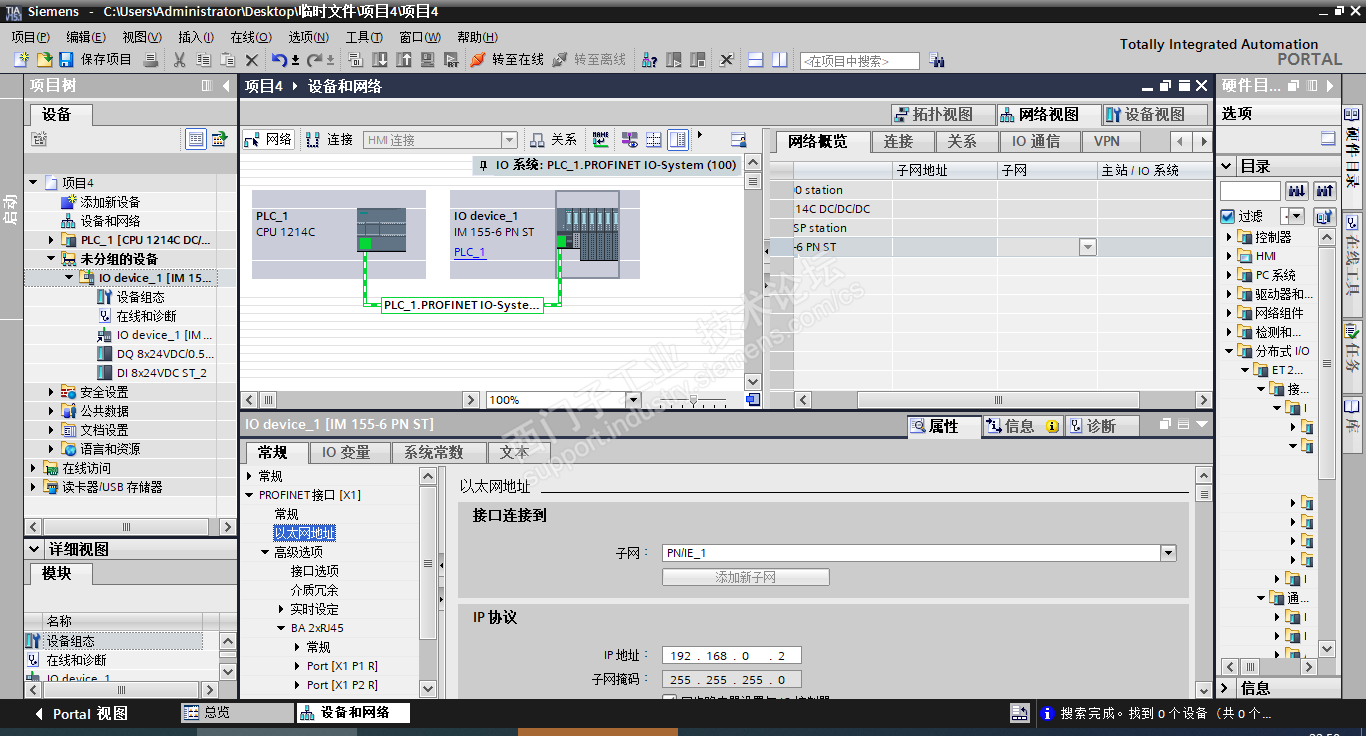Select 设备和网络 in project tree
The height and width of the screenshot is (736, 1366).
click(110, 221)
